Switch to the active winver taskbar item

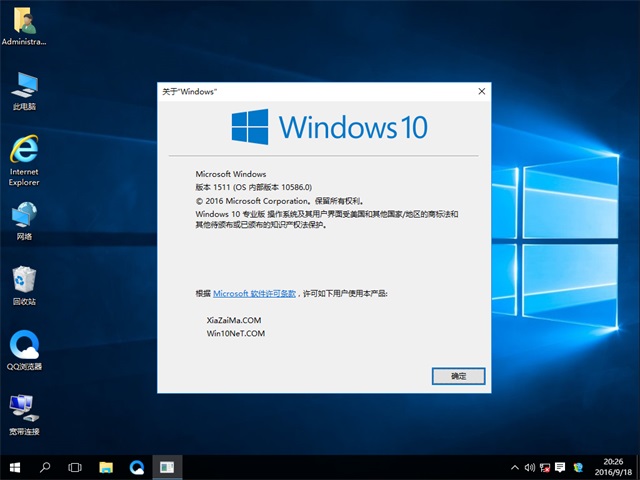coord(166,467)
